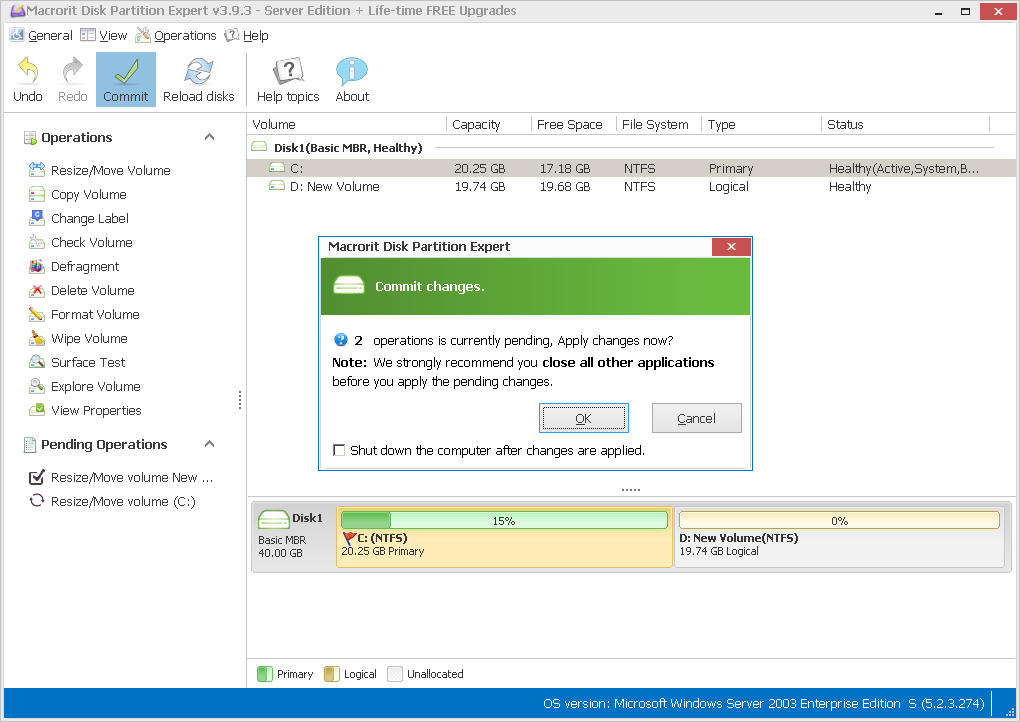Close the Commit changes dialog

(x=731, y=247)
